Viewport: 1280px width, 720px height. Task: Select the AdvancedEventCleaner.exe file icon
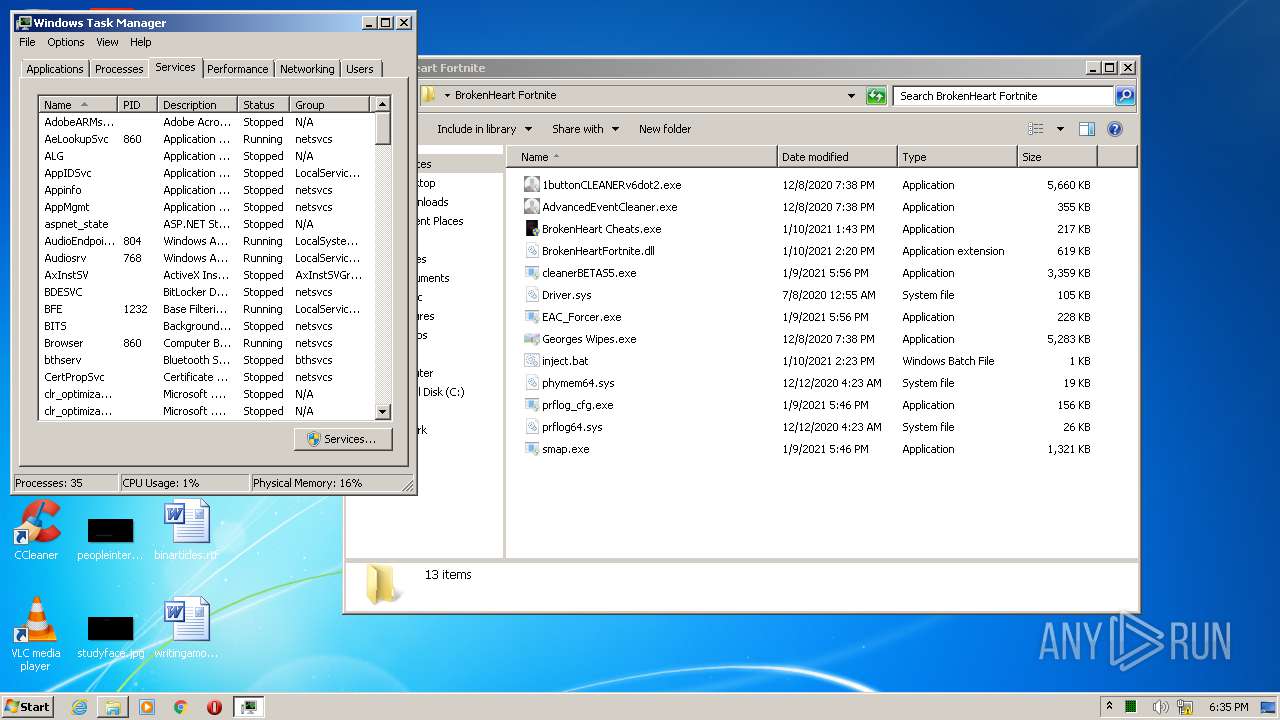pyautogui.click(x=532, y=207)
